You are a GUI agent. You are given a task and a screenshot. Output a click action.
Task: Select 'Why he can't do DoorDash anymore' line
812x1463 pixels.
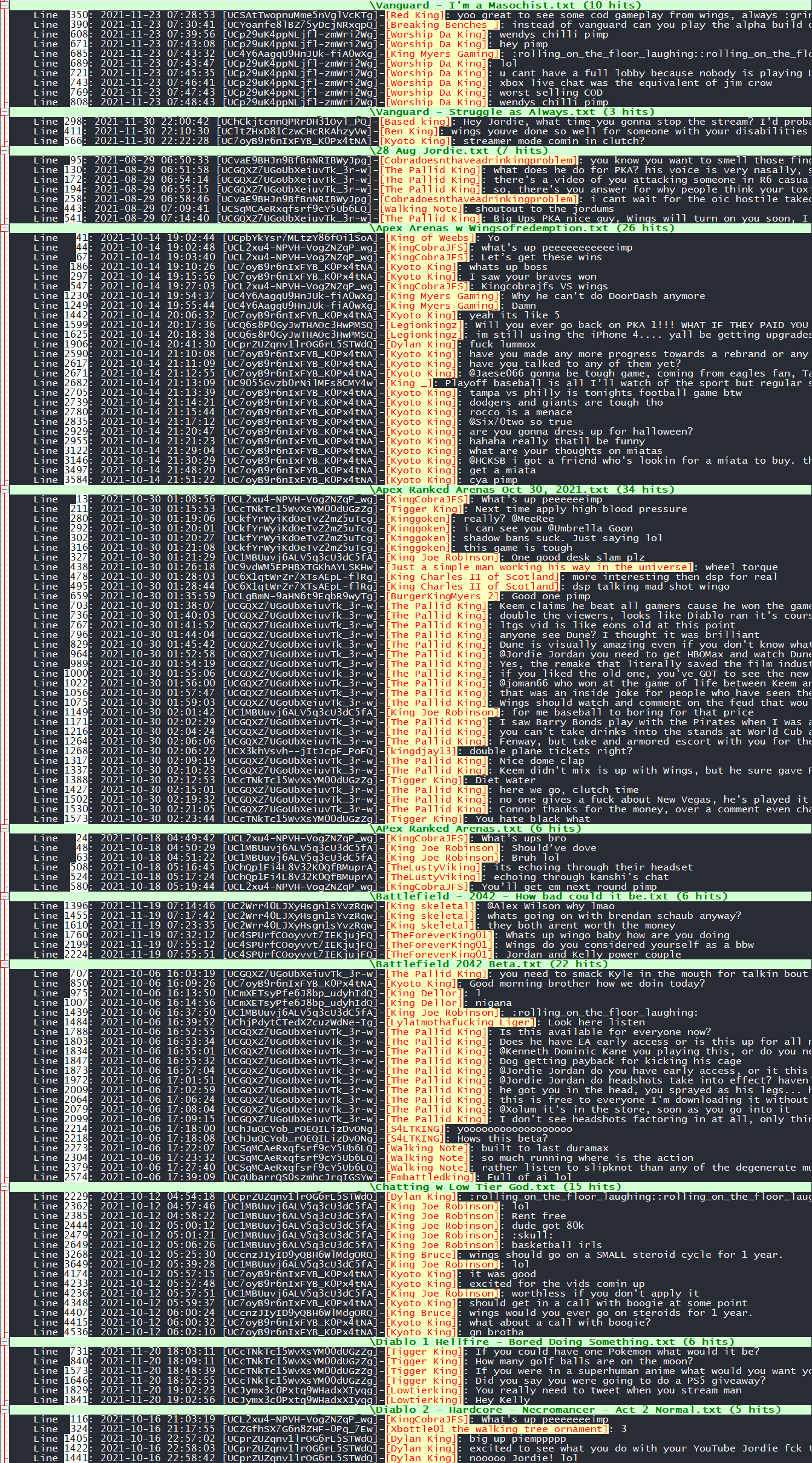tap(410, 296)
